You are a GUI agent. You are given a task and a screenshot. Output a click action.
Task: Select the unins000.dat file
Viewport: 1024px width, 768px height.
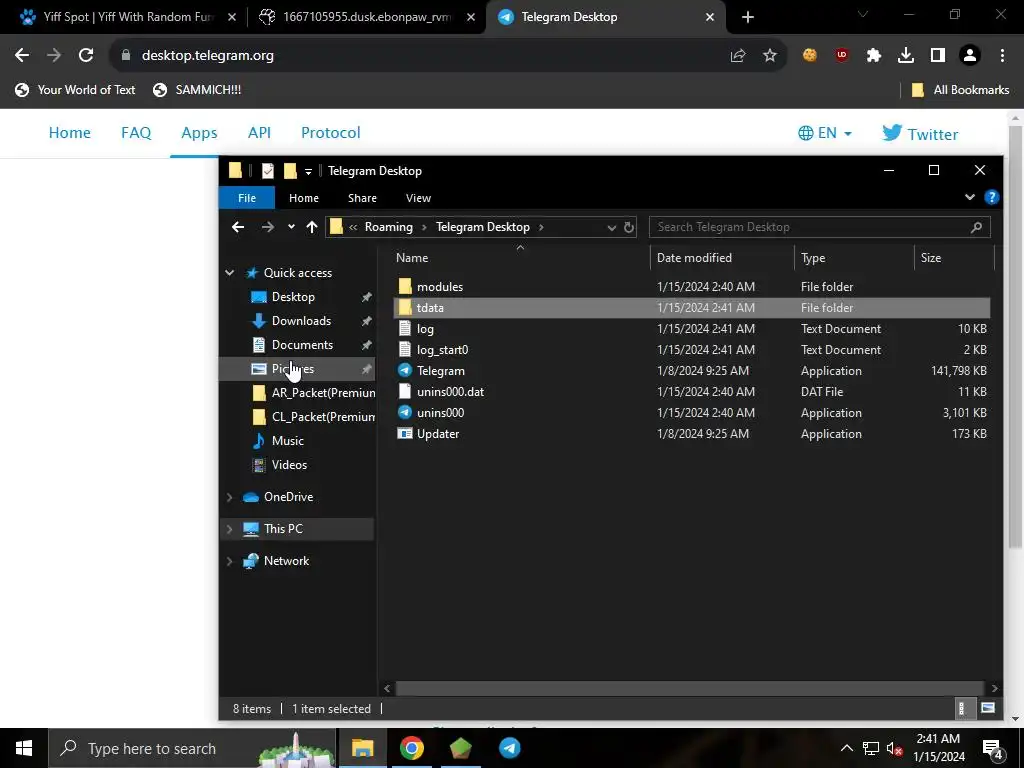450,392
